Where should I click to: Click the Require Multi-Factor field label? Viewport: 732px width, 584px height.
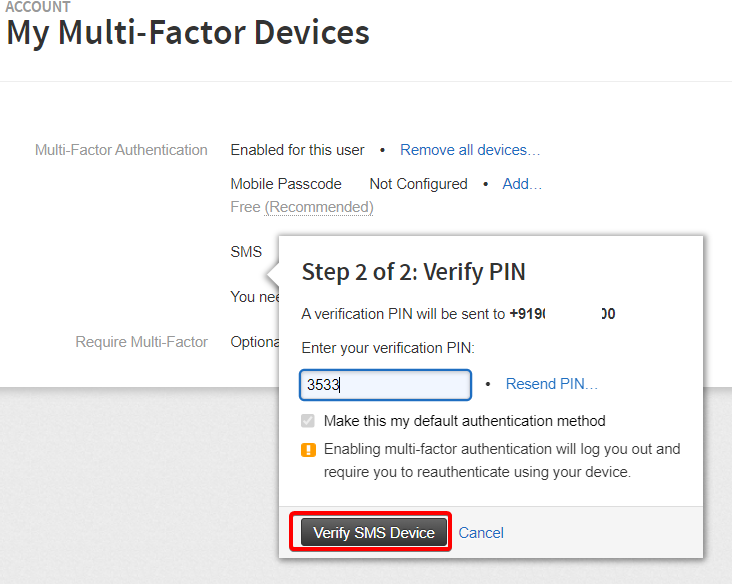[141, 342]
